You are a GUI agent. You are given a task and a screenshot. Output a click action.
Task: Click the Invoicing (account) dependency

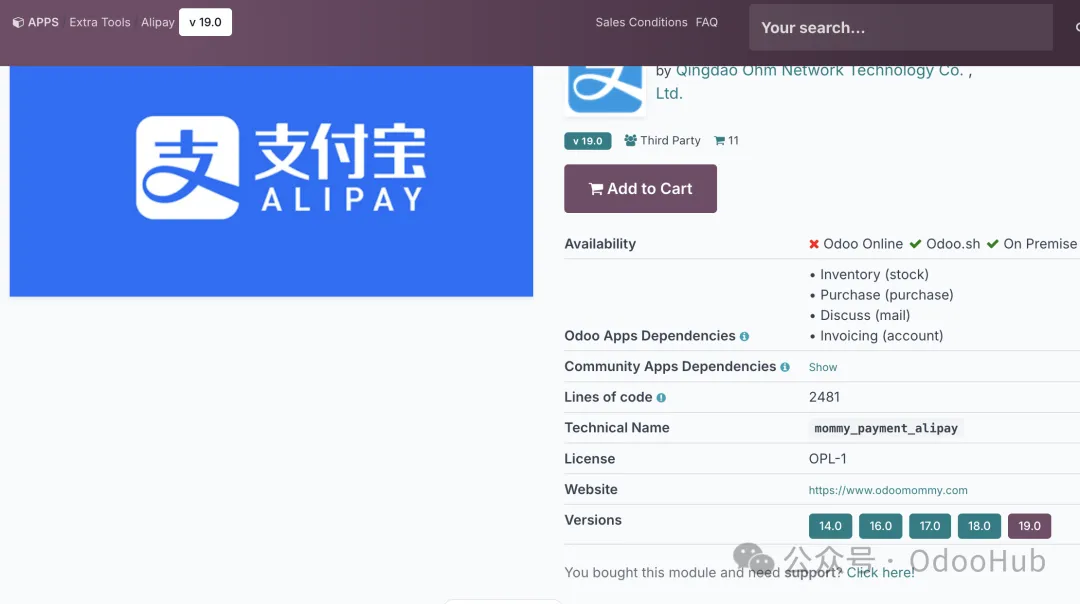(x=881, y=336)
